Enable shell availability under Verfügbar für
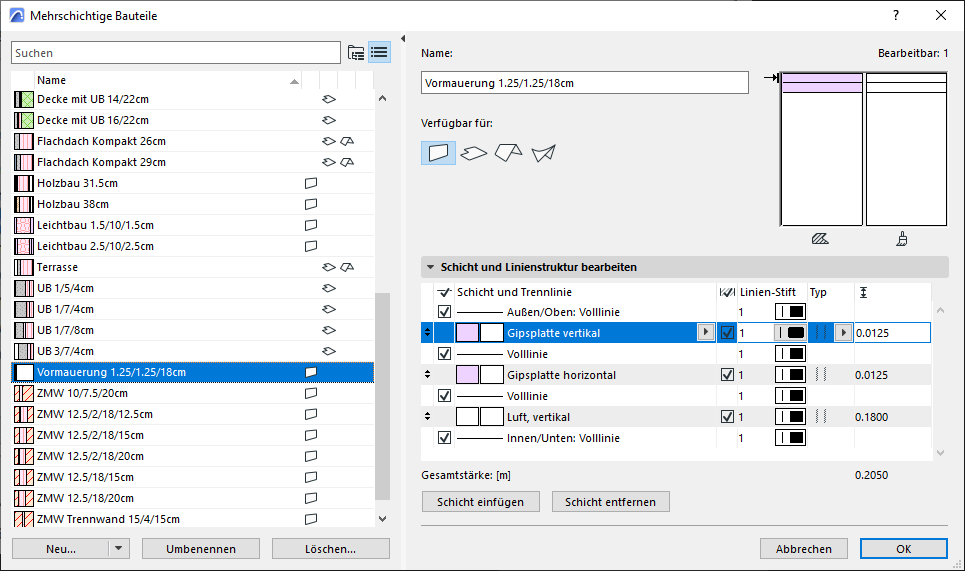The height and width of the screenshot is (571, 965). [x=543, y=153]
